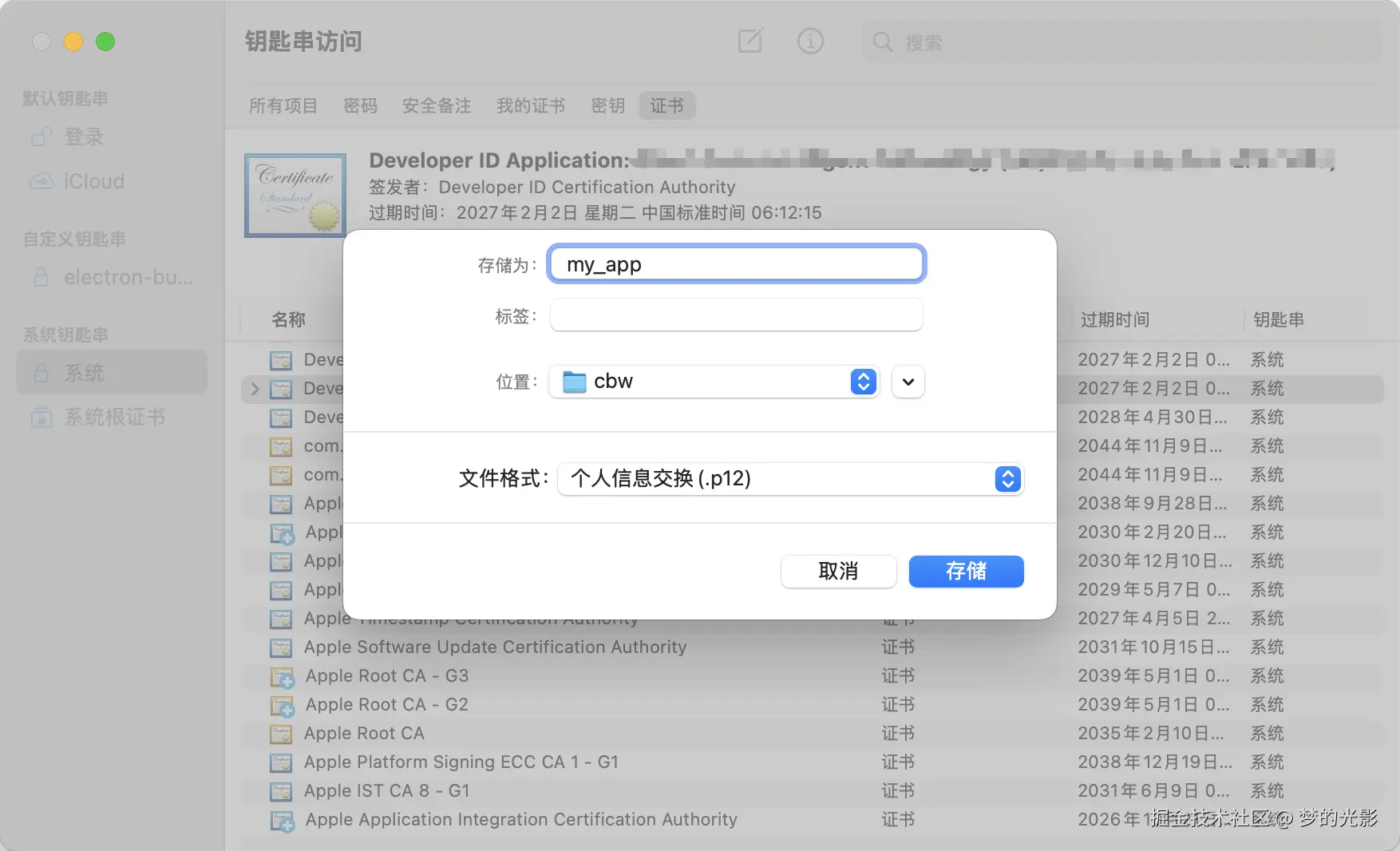
Task: Open the 系统根证书 sidebar icon
Action: pos(42,417)
